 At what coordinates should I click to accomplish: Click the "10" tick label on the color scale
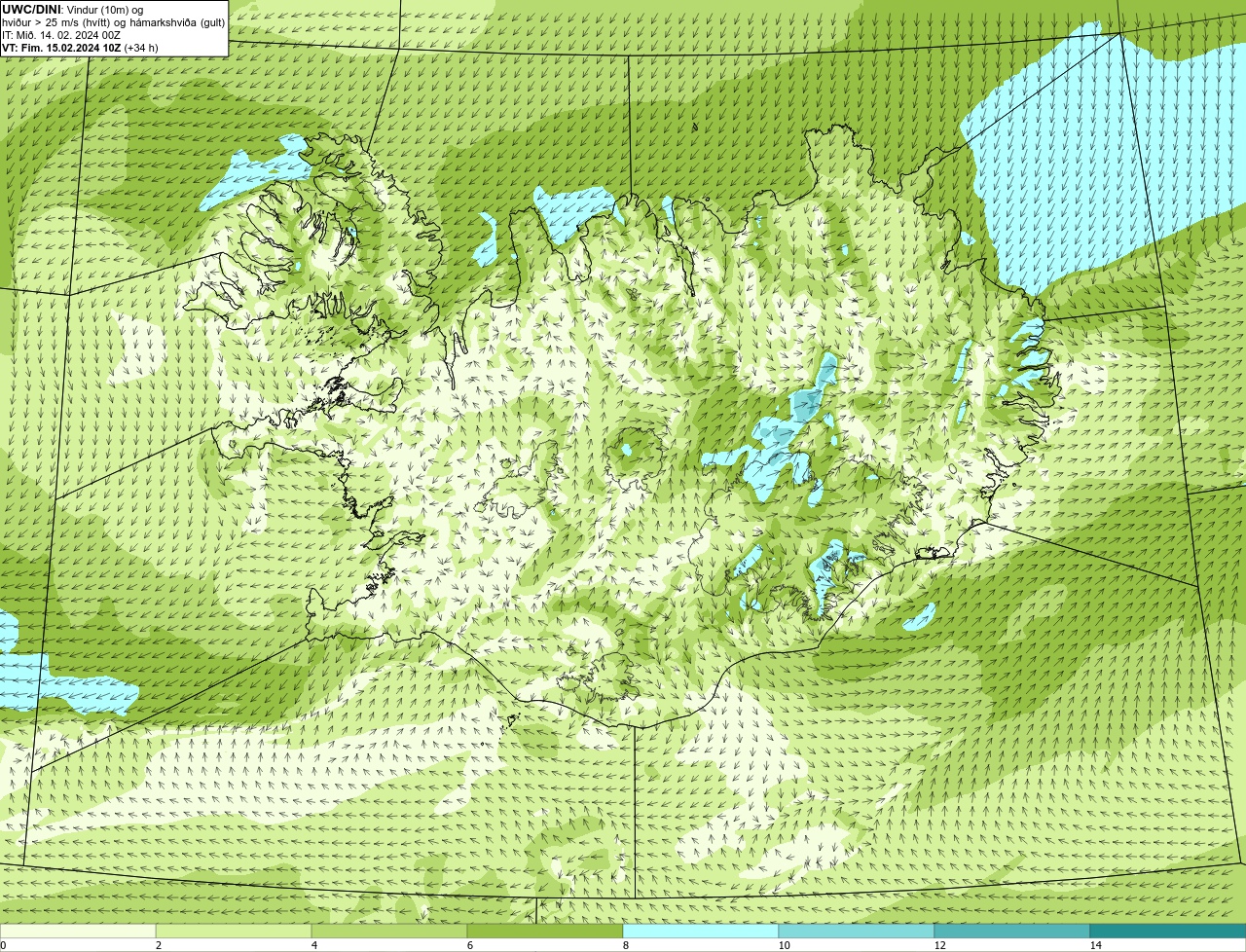click(x=784, y=945)
